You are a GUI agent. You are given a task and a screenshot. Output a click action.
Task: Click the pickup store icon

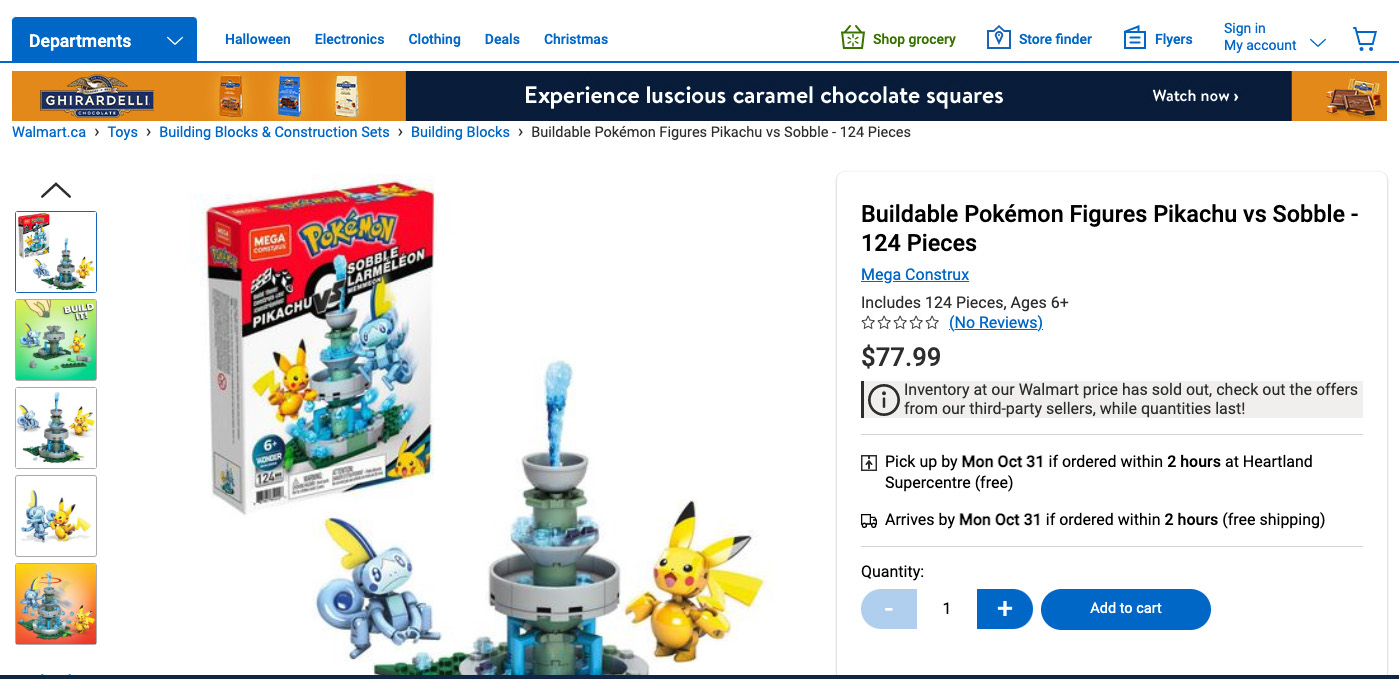(x=869, y=463)
